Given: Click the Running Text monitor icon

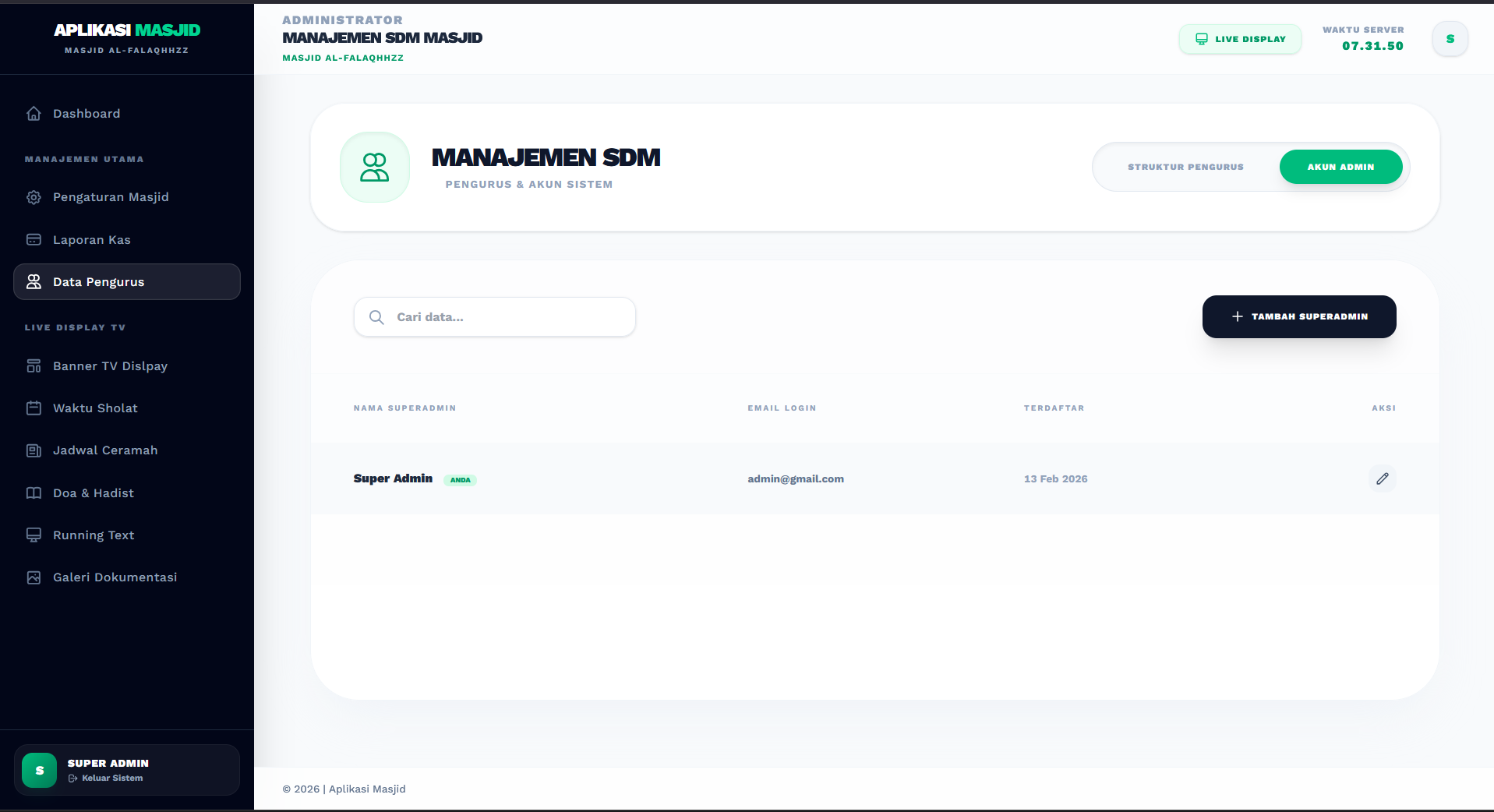Looking at the screenshot, I should (x=34, y=535).
